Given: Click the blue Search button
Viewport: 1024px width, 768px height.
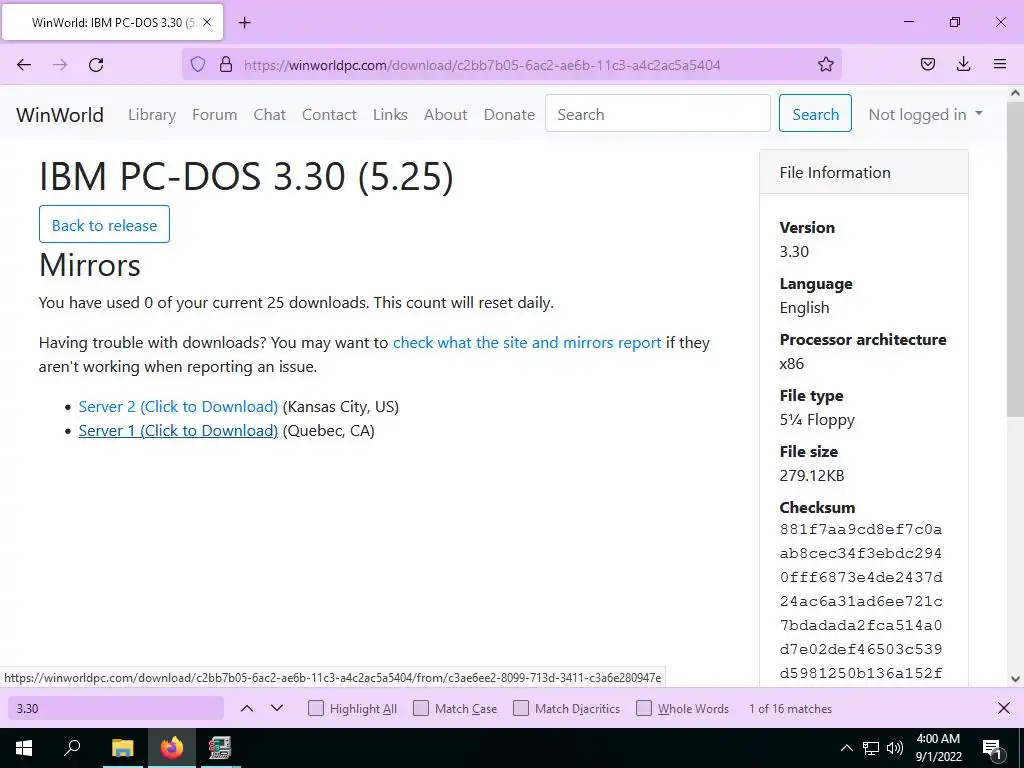Looking at the screenshot, I should click(815, 113).
